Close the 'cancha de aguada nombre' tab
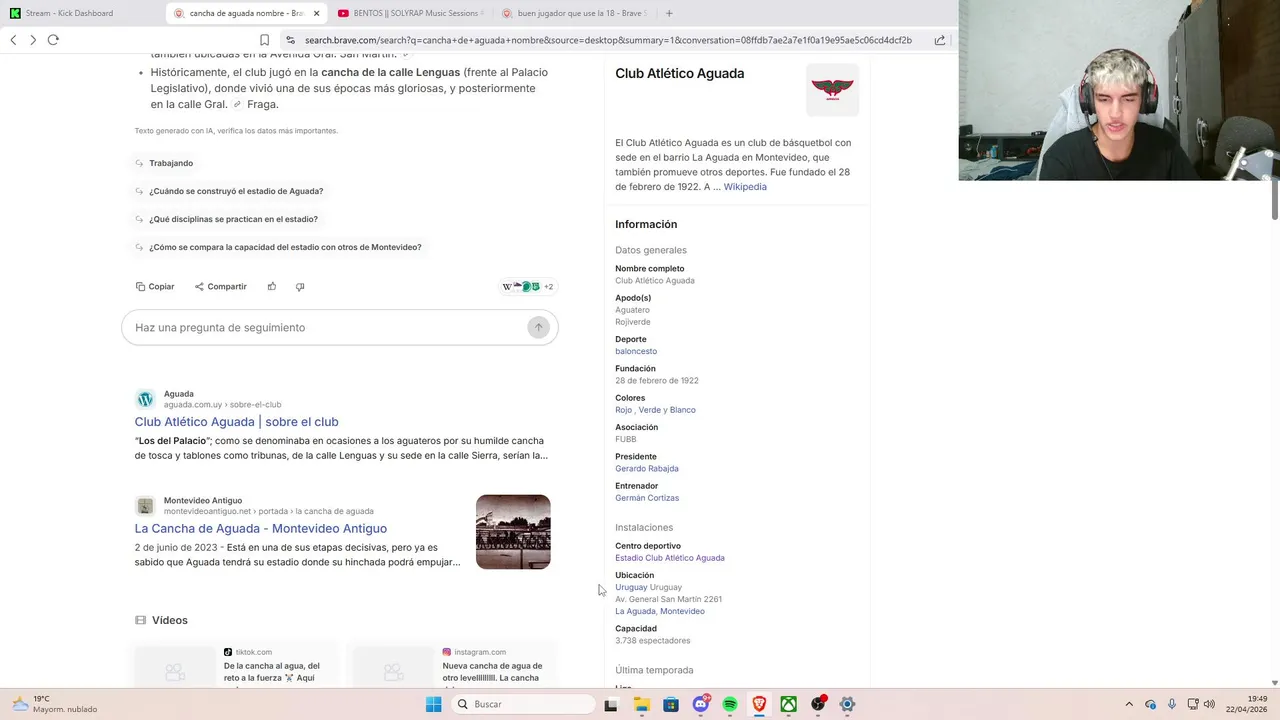Screen dimensions: 1280x720 316,13
